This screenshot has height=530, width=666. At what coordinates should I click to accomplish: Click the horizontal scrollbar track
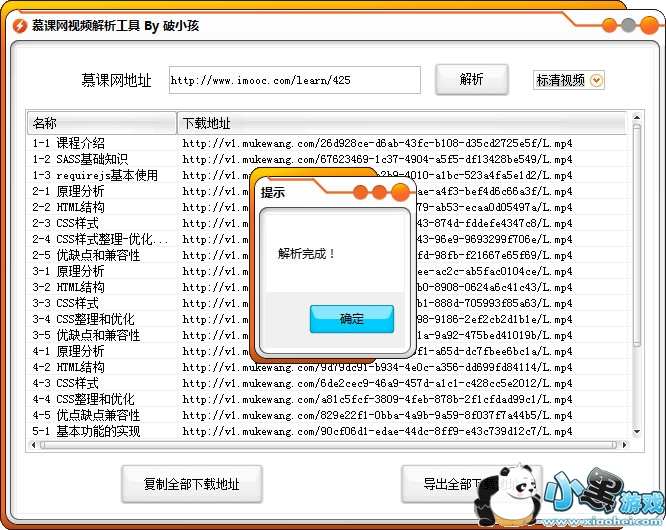coord(329,445)
